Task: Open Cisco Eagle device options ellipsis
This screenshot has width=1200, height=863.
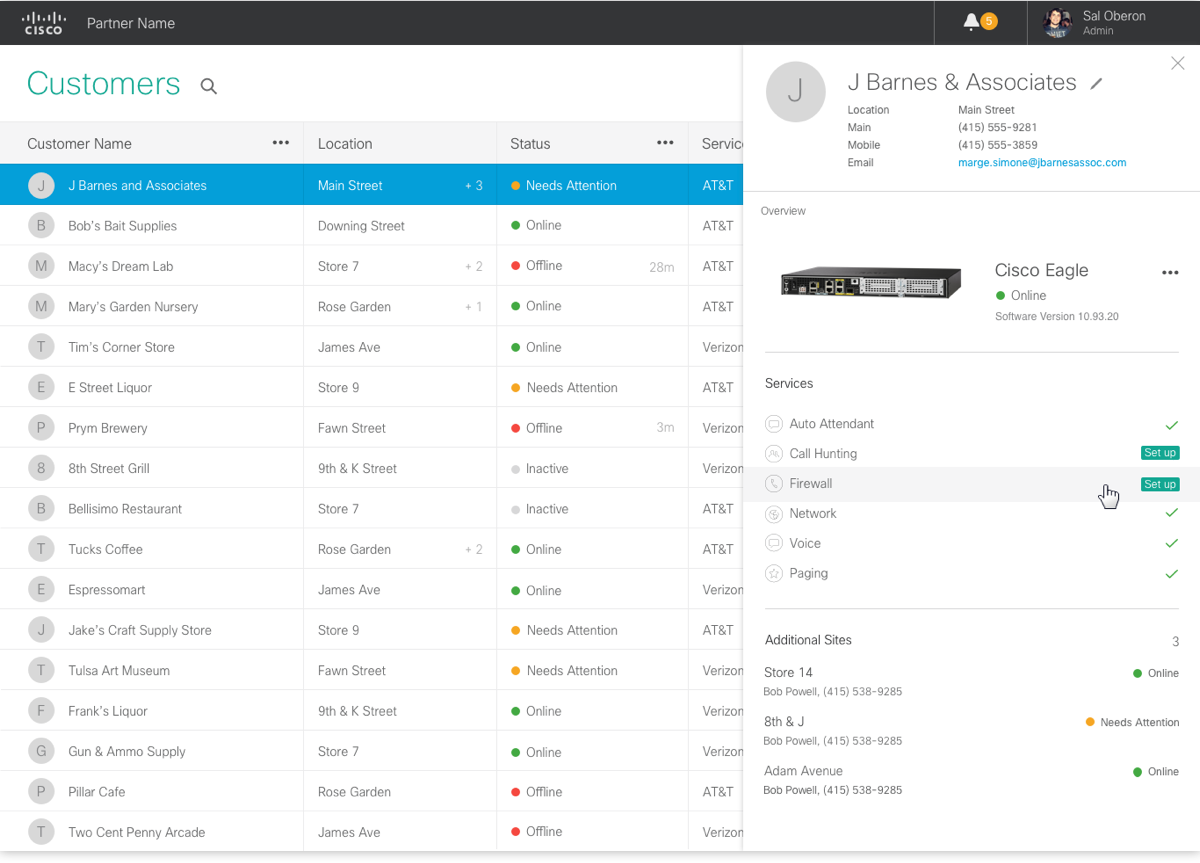Action: [x=1170, y=273]
